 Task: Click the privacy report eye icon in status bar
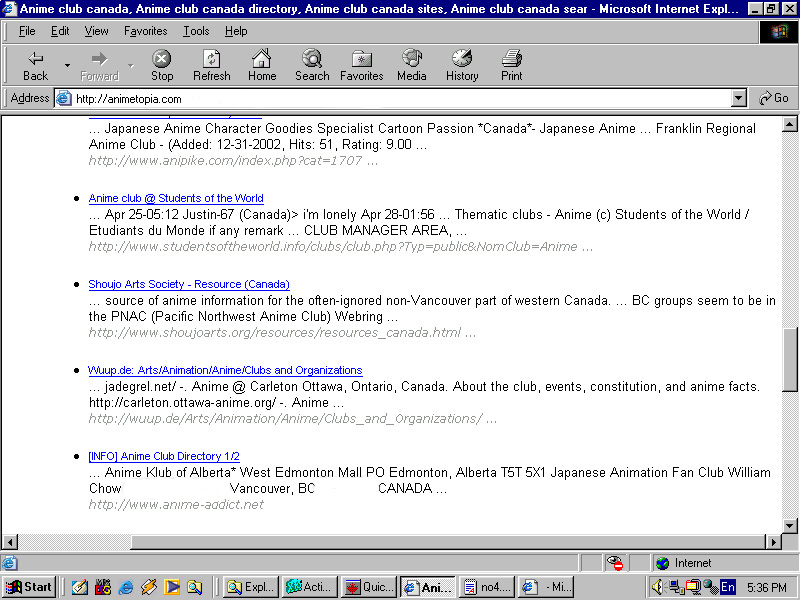pyautogui.click(x=615, y=563)
